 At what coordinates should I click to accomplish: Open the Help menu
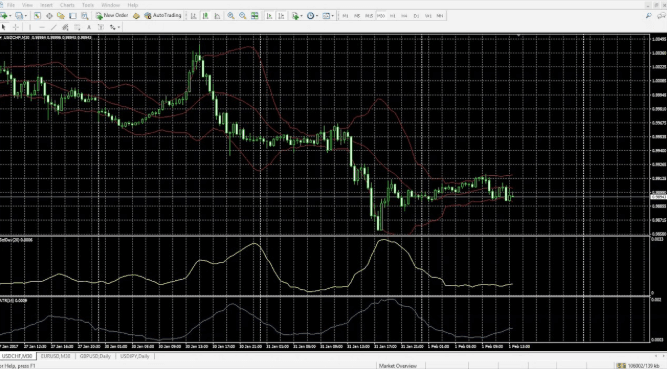coord(133,5)
